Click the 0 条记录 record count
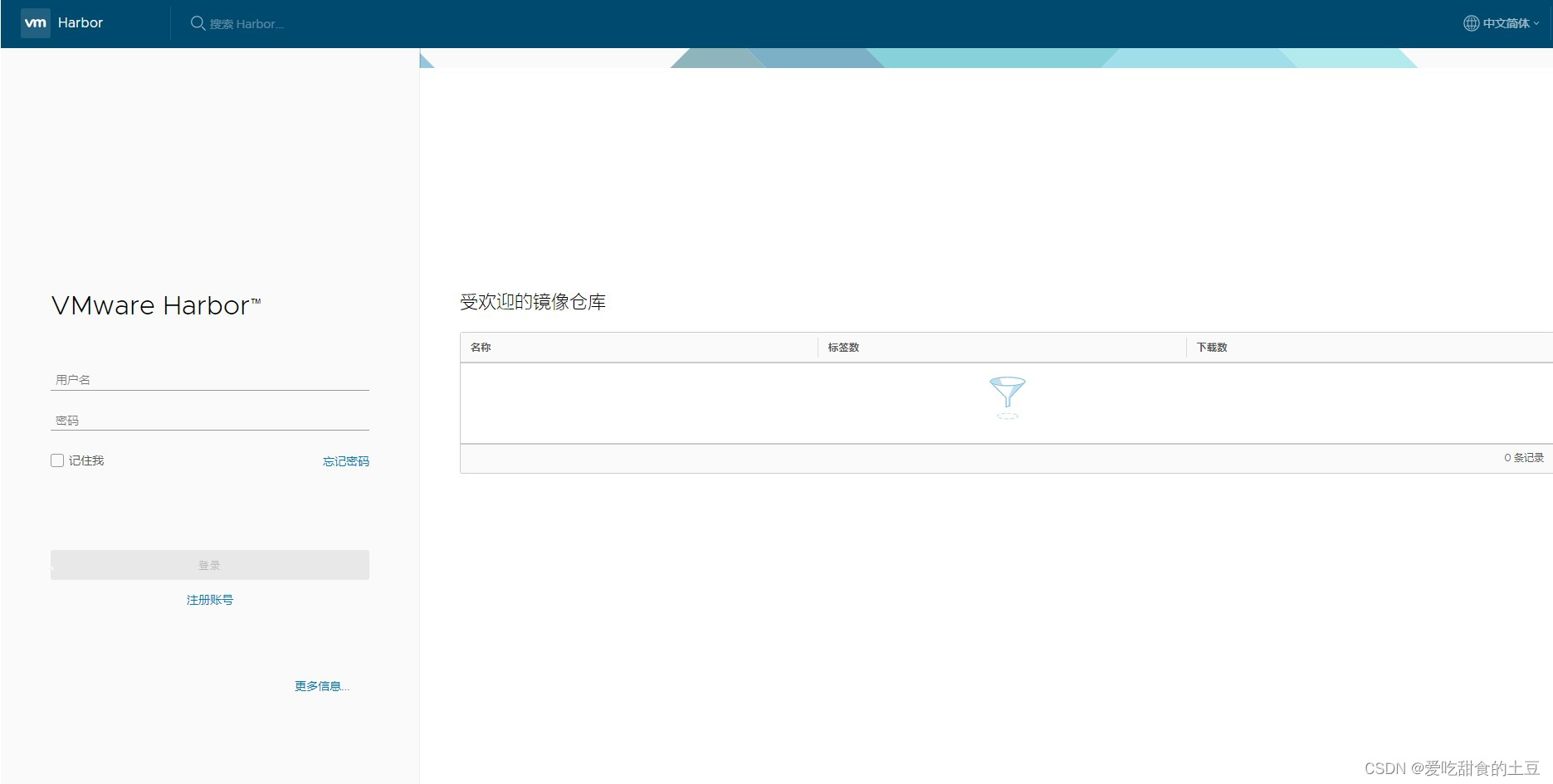 point(1524,458)
